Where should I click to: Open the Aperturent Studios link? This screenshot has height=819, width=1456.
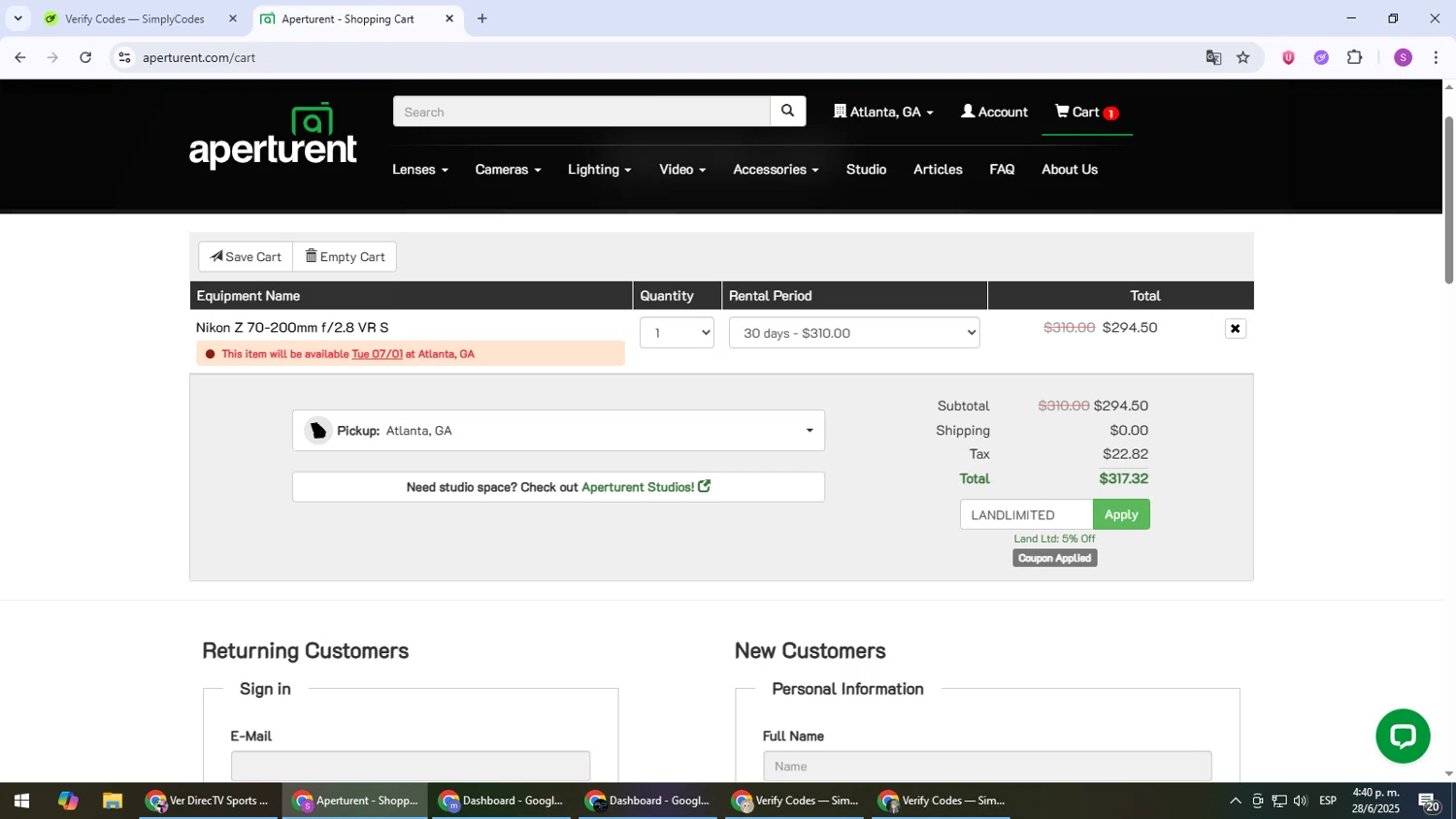point(645,487)
